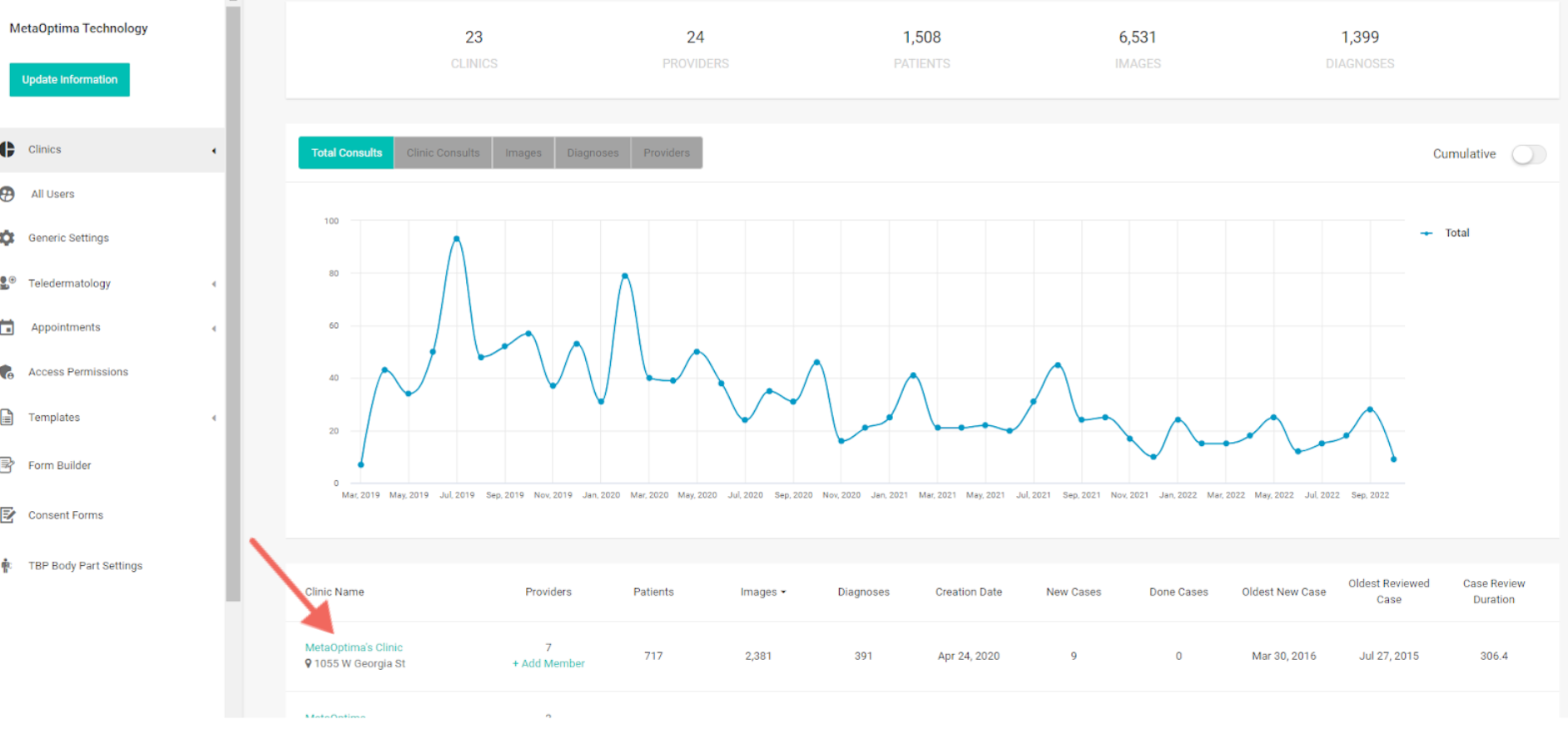Click the MetaOptima Technology title
The width and height of the screenshot is (1568, 754).
click(78, 28)
